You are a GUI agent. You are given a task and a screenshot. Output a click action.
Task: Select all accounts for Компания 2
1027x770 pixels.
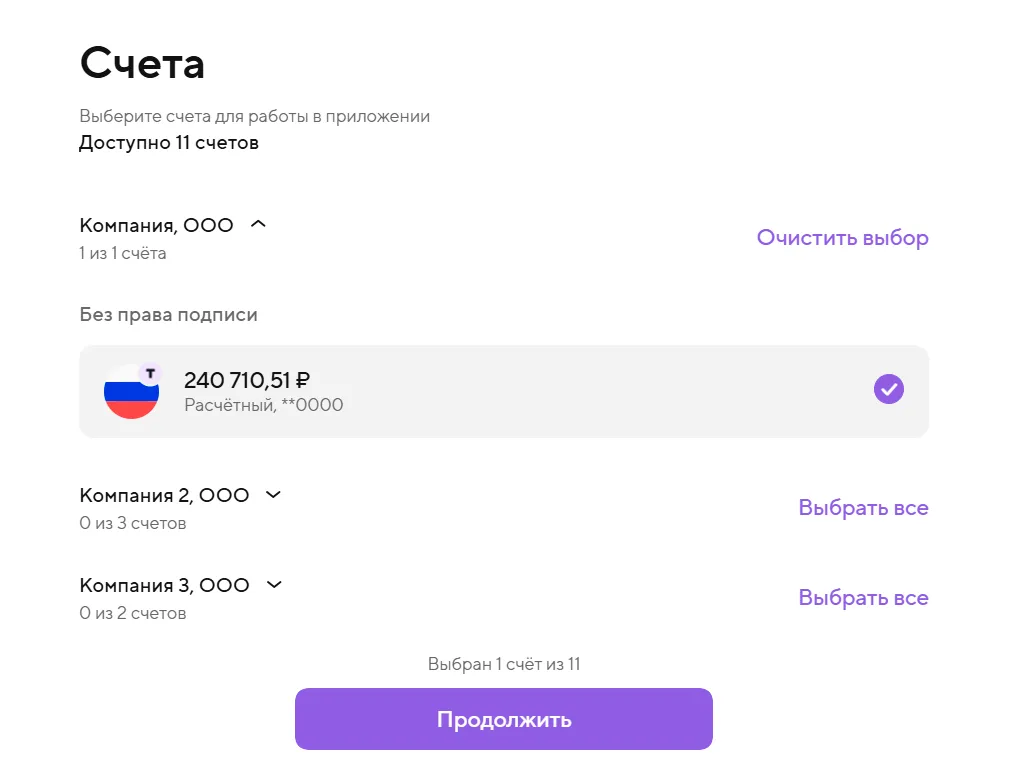coord(863,508)
